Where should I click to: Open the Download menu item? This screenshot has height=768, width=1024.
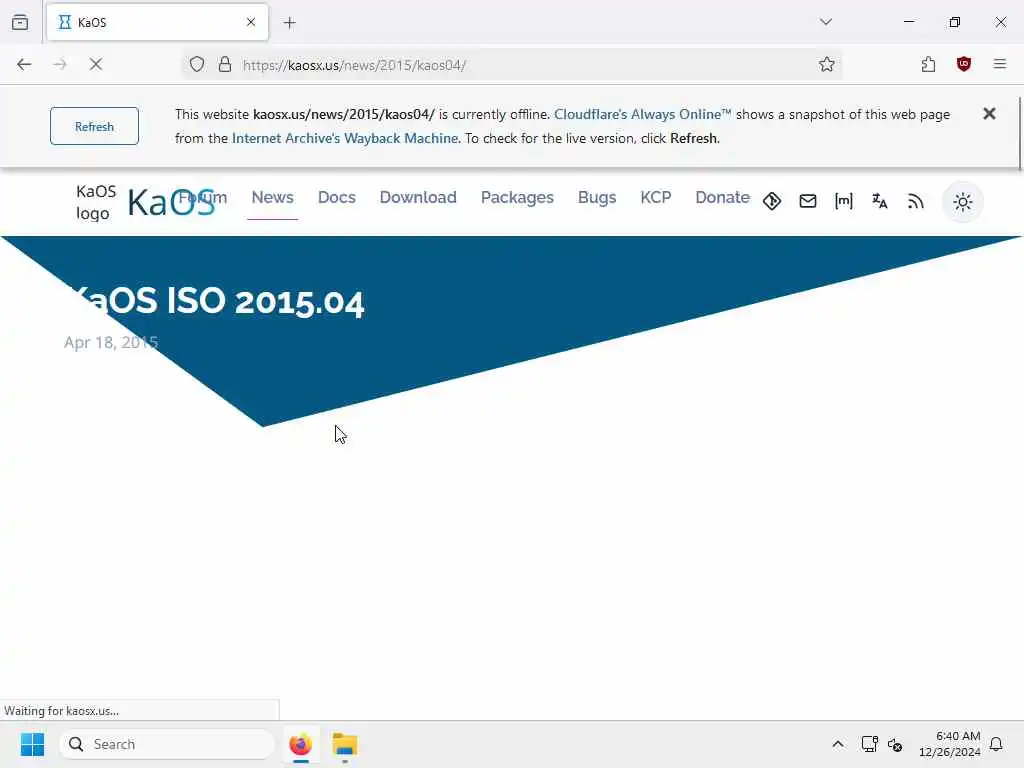pos(418,197)
